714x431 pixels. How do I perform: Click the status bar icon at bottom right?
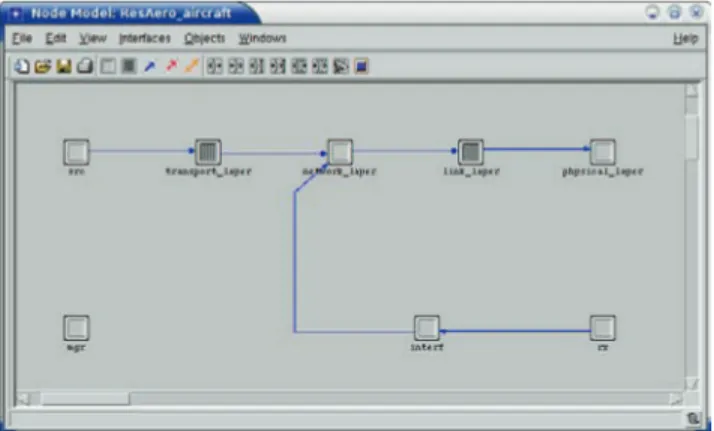tap(694, 418)
